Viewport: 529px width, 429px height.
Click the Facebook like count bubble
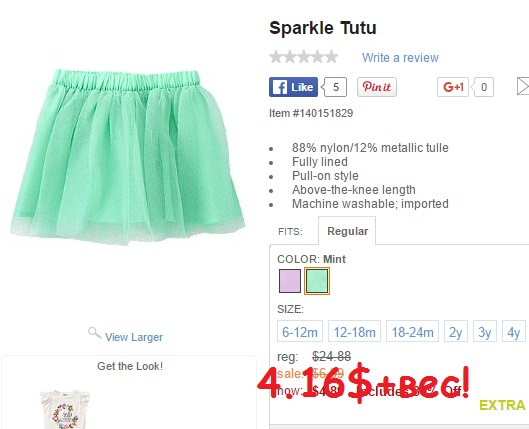tap(335, 87)
